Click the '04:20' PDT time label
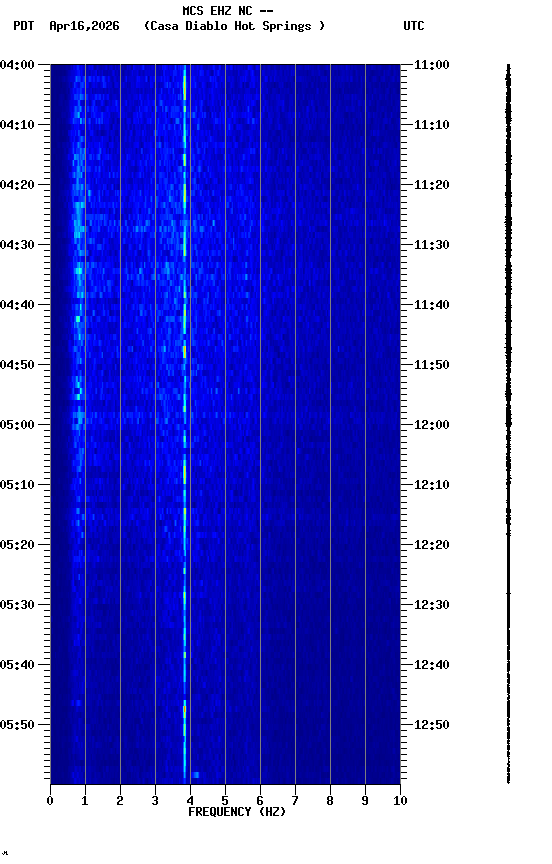The width and height of the screenshot is (552, 864). click(17, 185)
